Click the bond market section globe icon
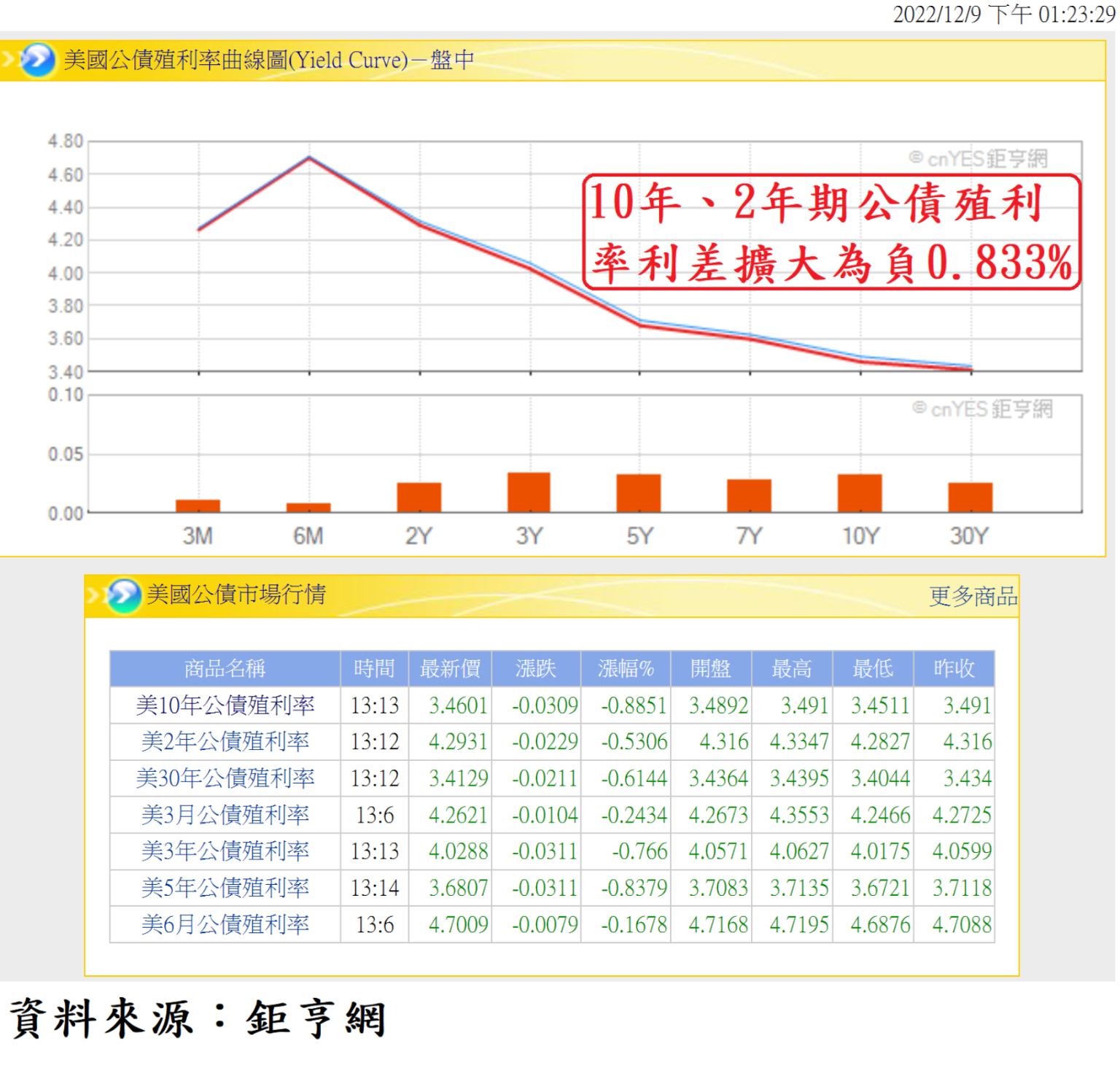Image resolution: width=1120 pixels, height=1068 pixels. tap(122, 595)
